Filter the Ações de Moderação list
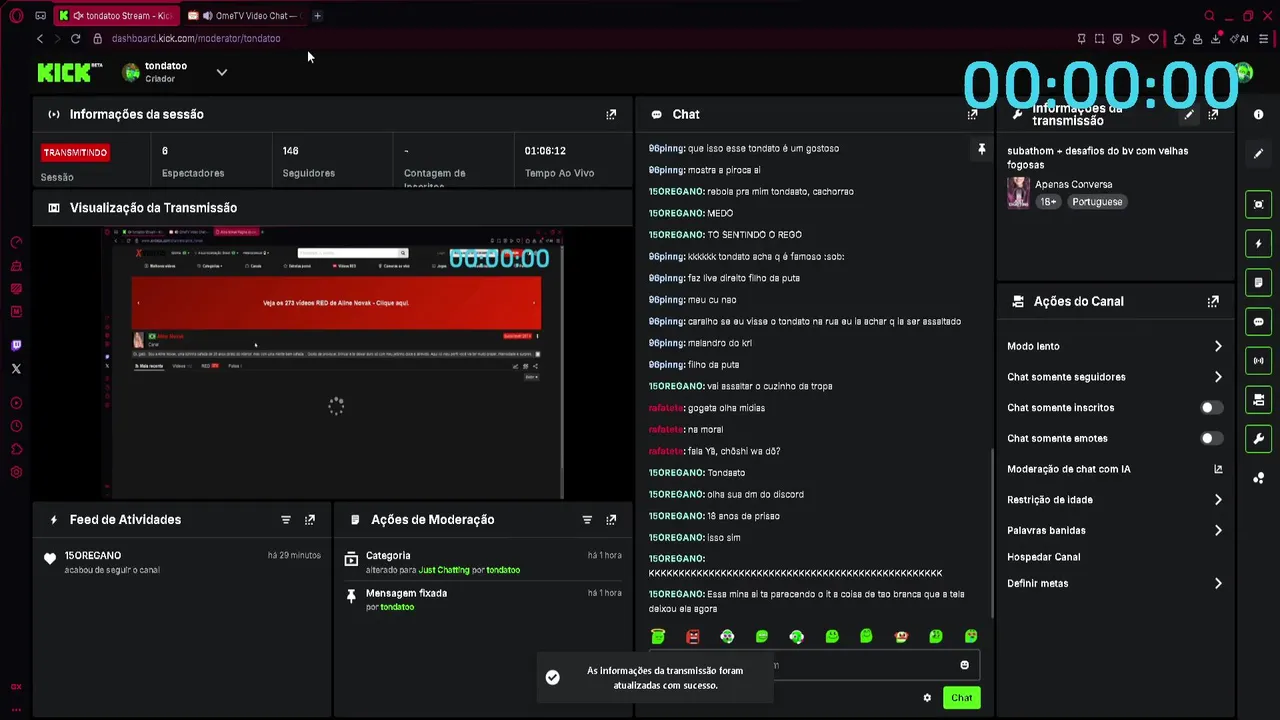The width and height of the screenshot is (1280, 720). coord(587,520)
